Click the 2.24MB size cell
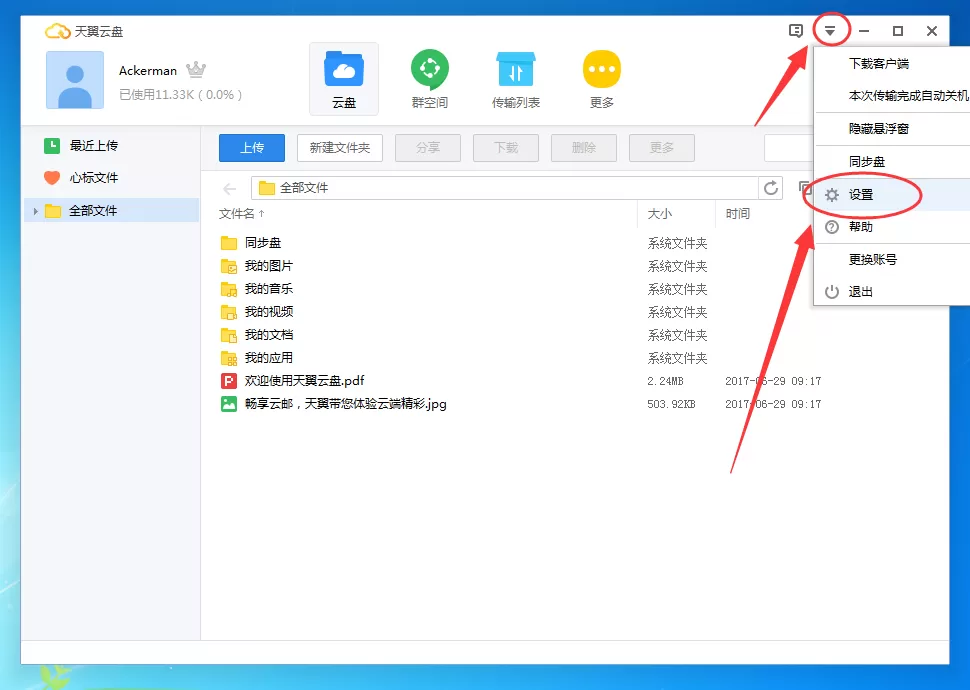This screenshot has width=970, height=690. pos(665,381)
